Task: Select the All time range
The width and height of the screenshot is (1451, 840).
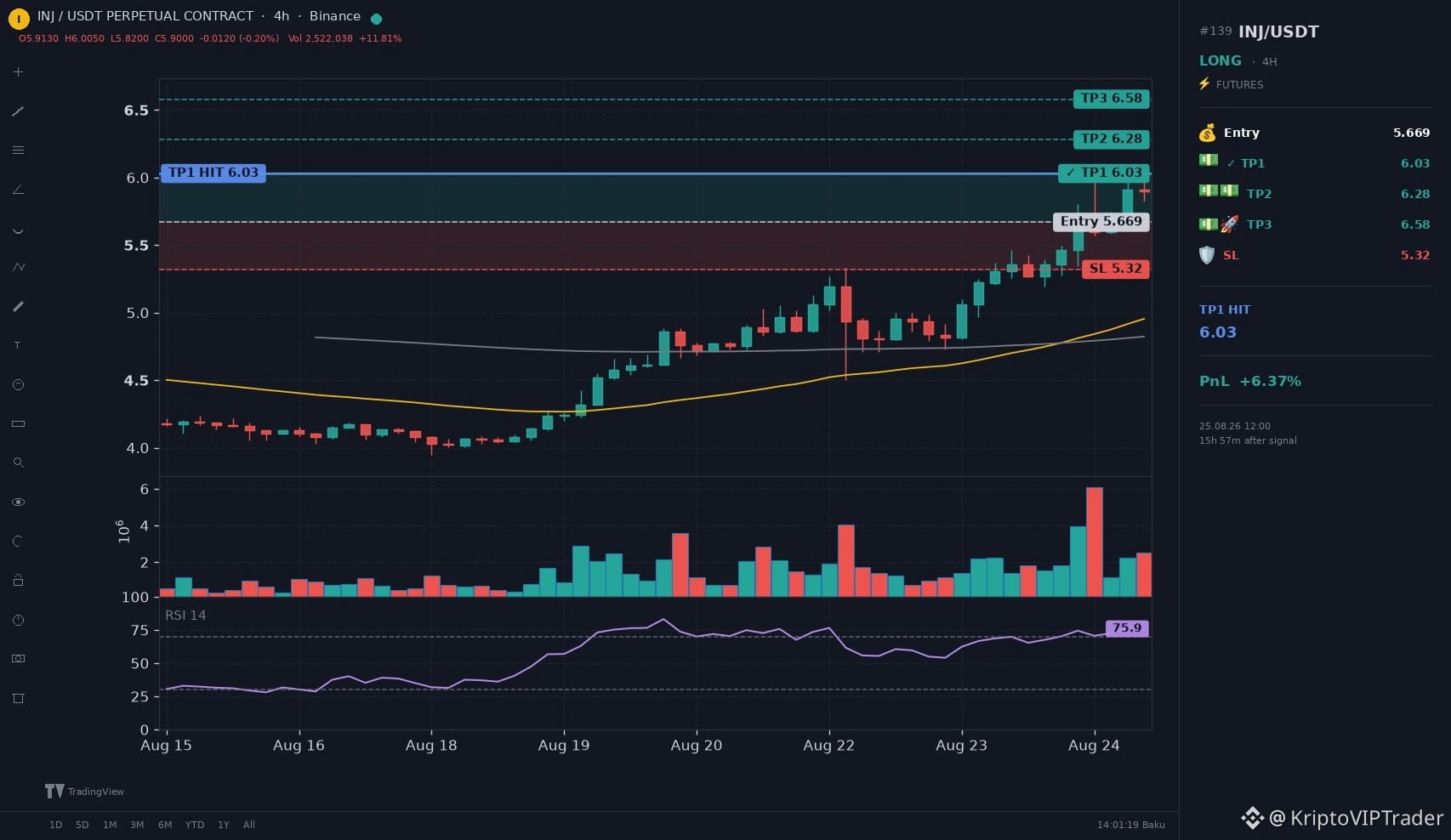Action: click(x=249, y=825)
